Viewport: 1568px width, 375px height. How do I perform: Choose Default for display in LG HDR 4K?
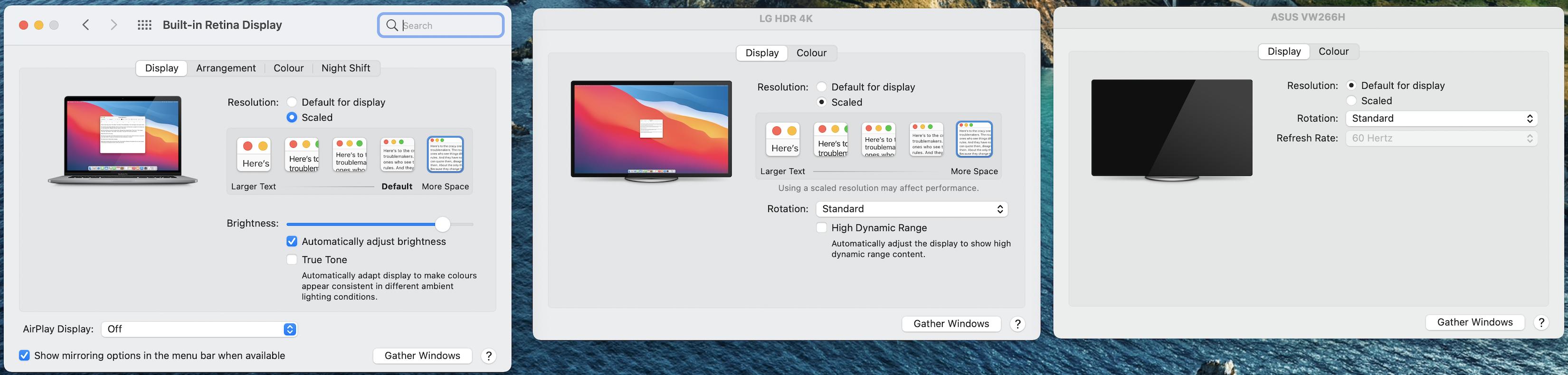tap(822, 87)
